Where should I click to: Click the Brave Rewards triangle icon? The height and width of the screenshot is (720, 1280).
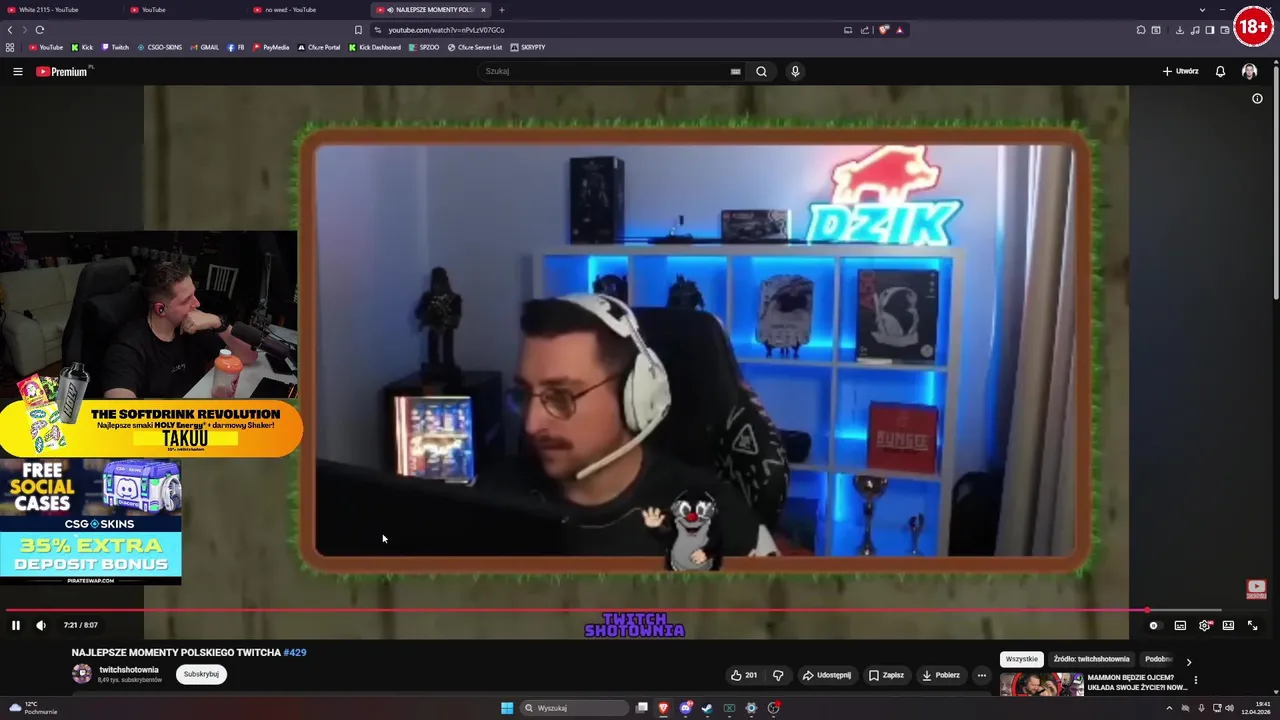[x=899, y=30]
